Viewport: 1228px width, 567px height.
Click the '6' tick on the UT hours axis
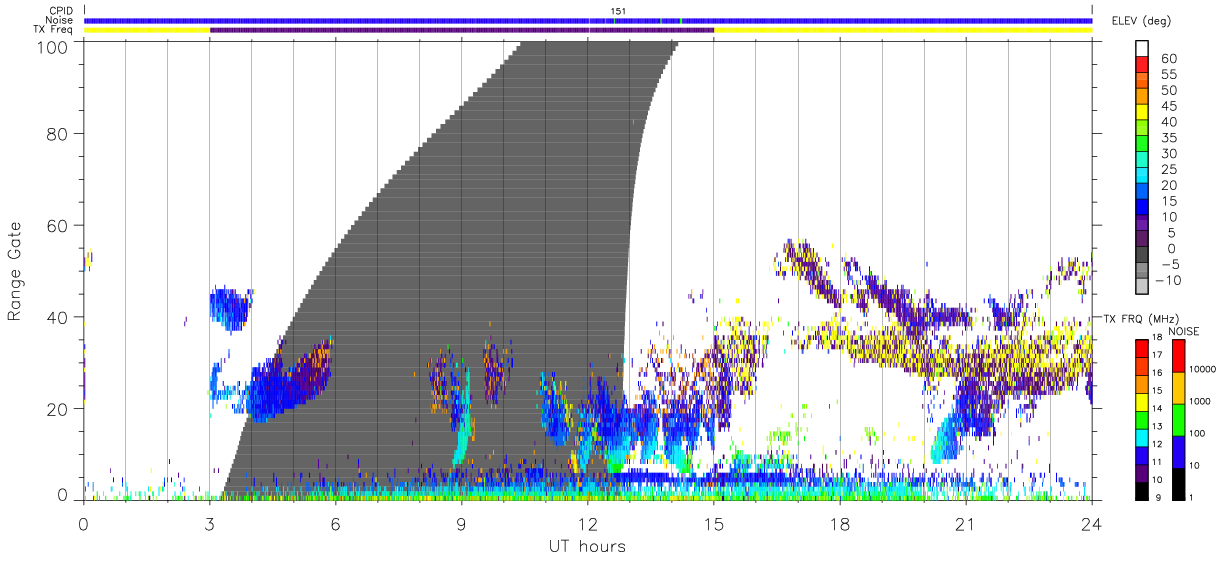[x=335, y=524]
